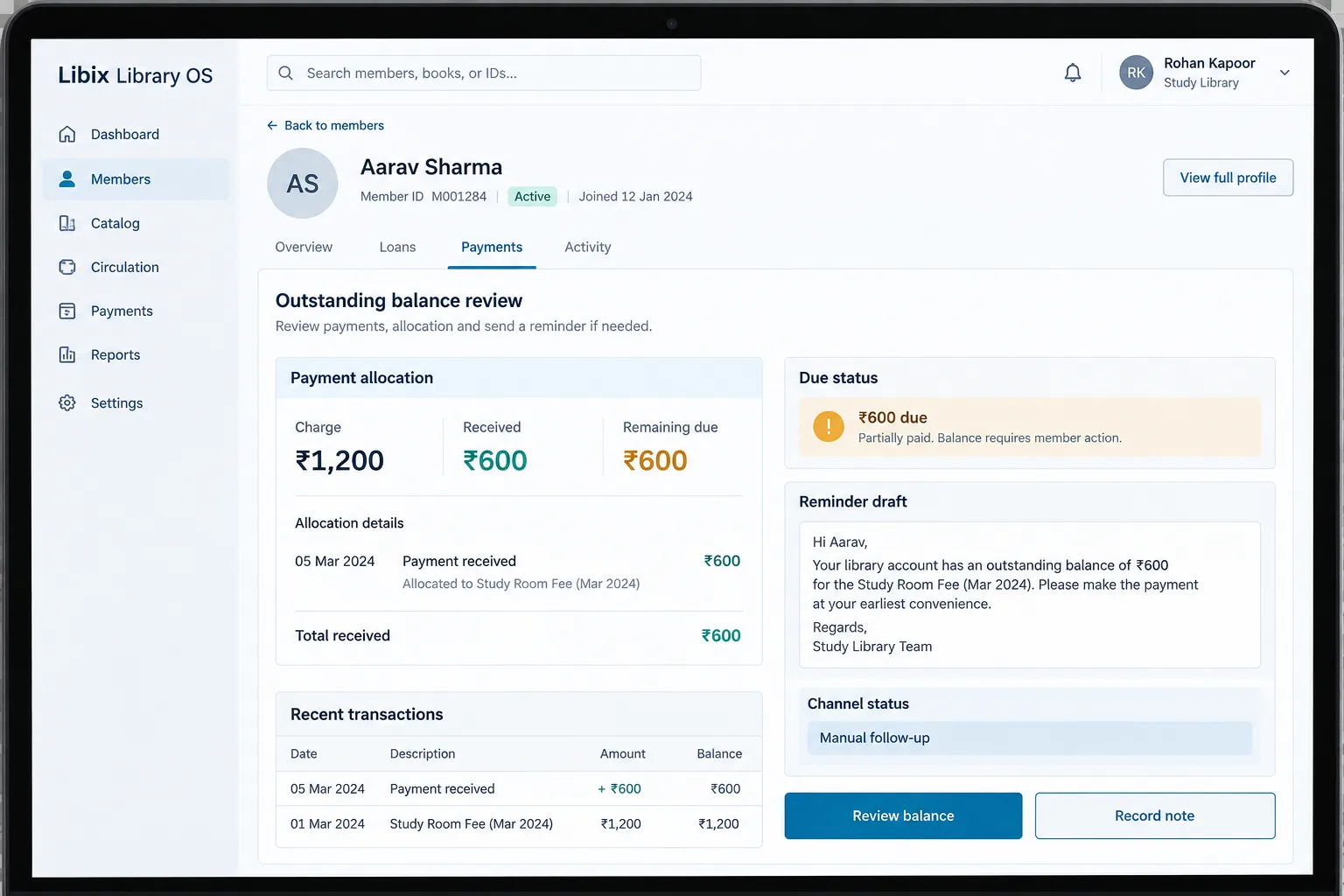Click View full profile button
The height and width of the screenshot is (896, 1344).
point(1228,178)
